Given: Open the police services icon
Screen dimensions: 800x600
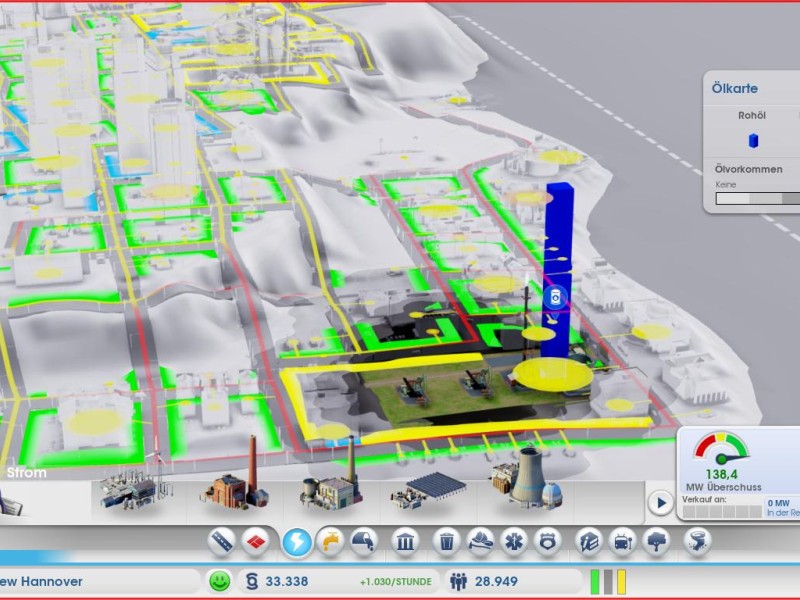Looking at the screenshot, I should (547, 540).
